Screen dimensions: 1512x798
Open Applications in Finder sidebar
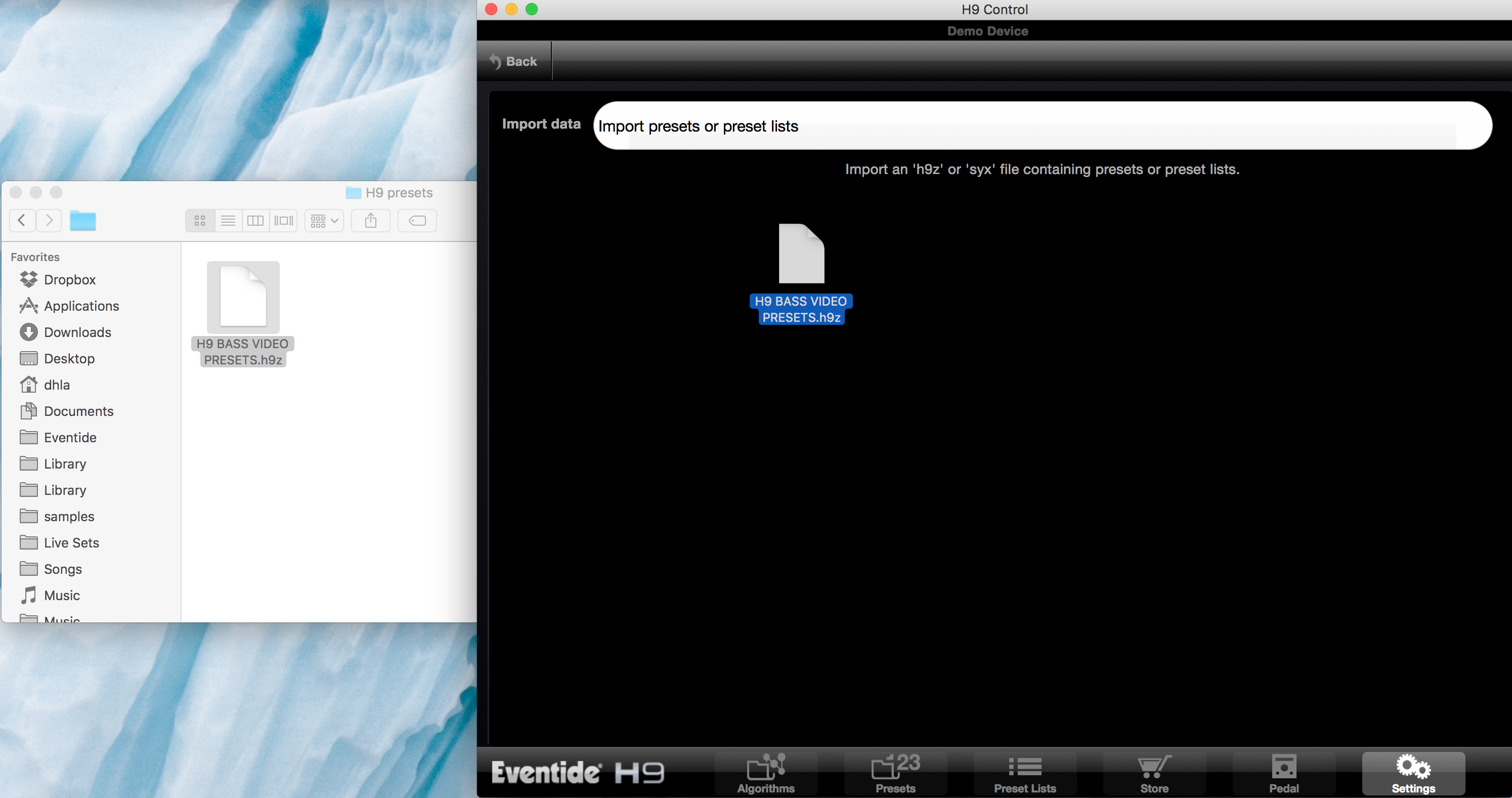click(x=81, y=306)
